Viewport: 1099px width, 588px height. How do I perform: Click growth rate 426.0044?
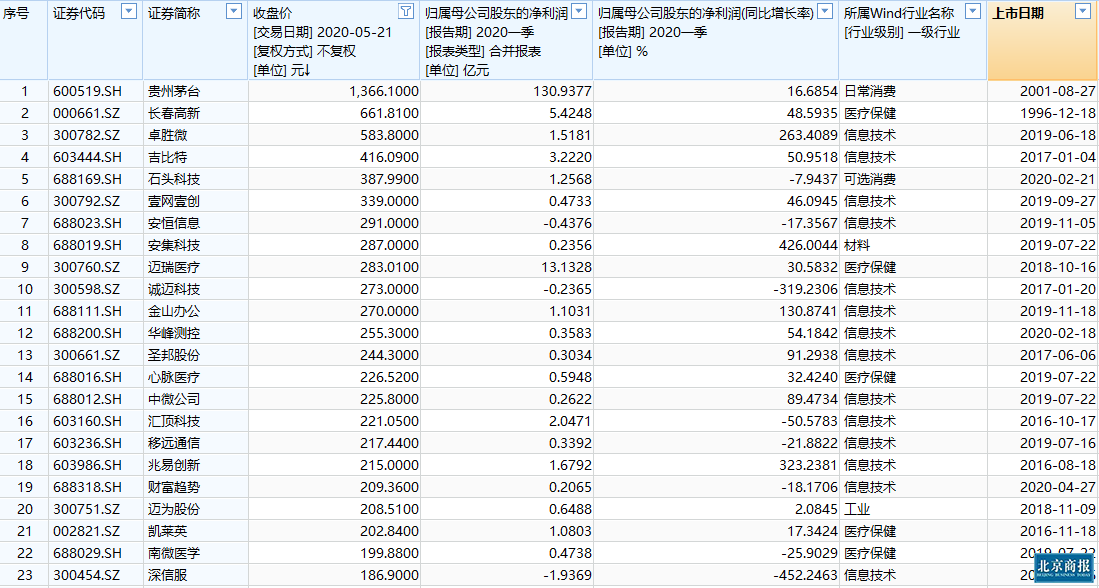tap(810, 245)
